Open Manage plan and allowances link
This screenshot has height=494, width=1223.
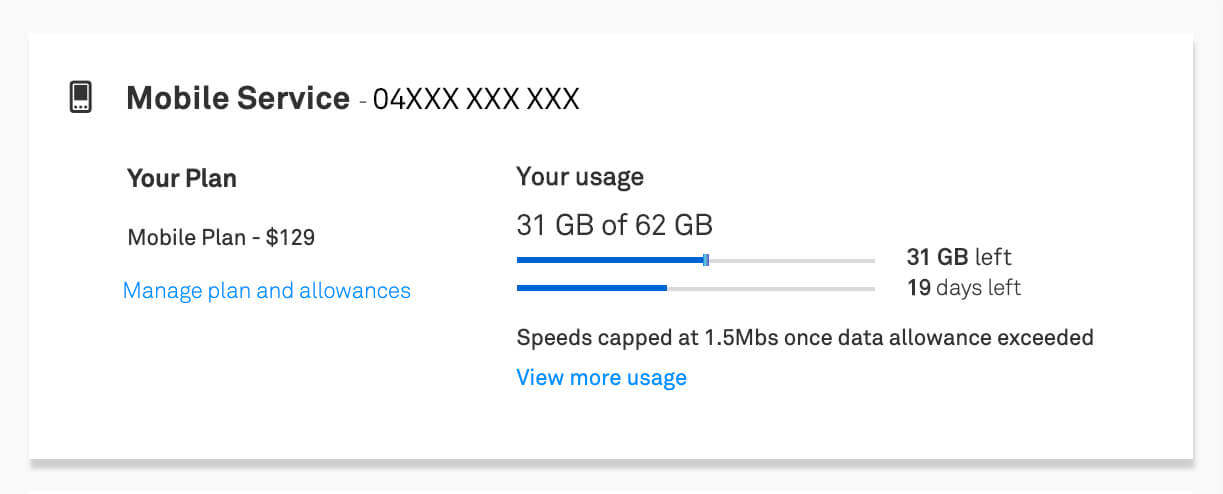[266, 291]
